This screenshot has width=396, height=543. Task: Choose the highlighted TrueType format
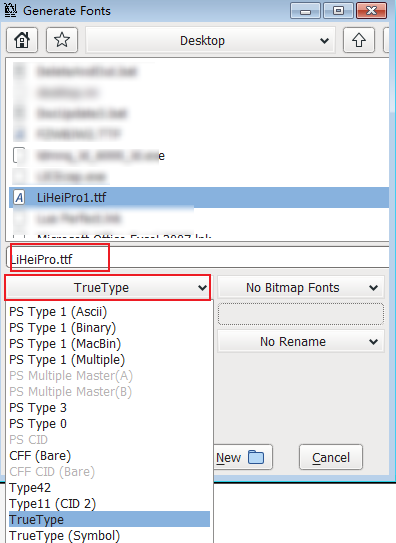(109, 519)
